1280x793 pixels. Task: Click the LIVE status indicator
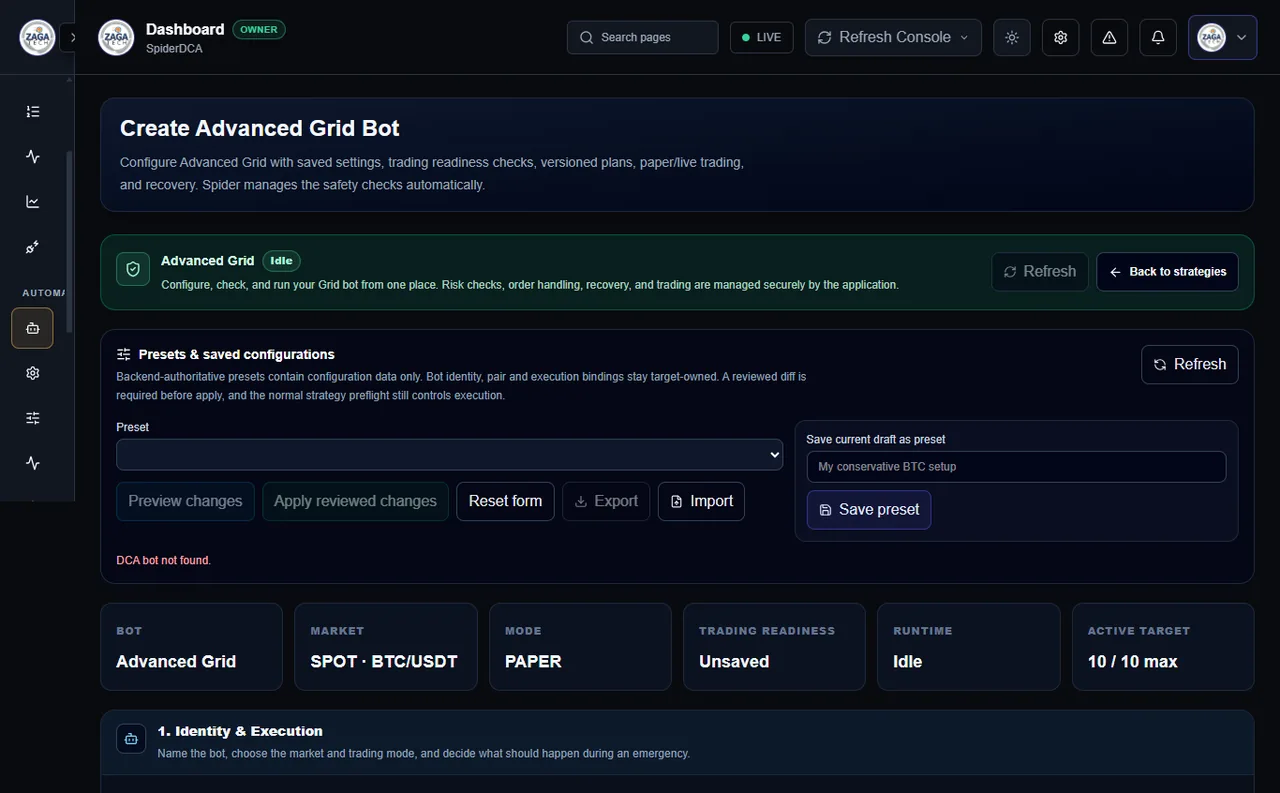tap(762, 37)
